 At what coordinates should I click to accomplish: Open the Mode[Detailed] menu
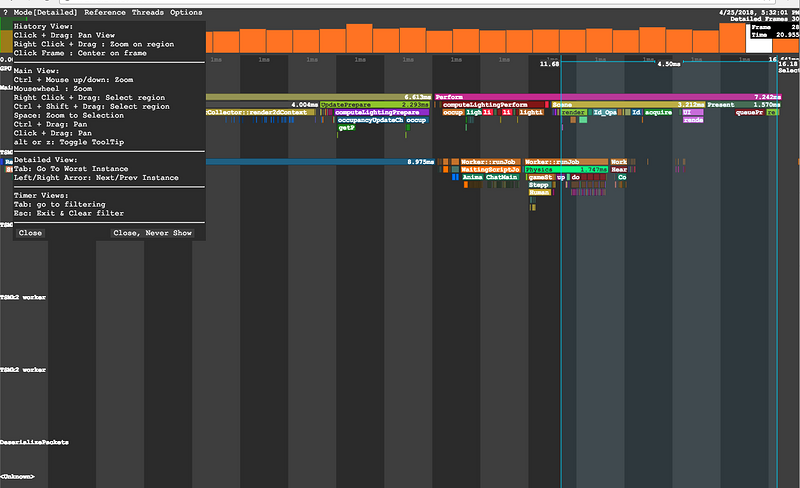(45, 12)
